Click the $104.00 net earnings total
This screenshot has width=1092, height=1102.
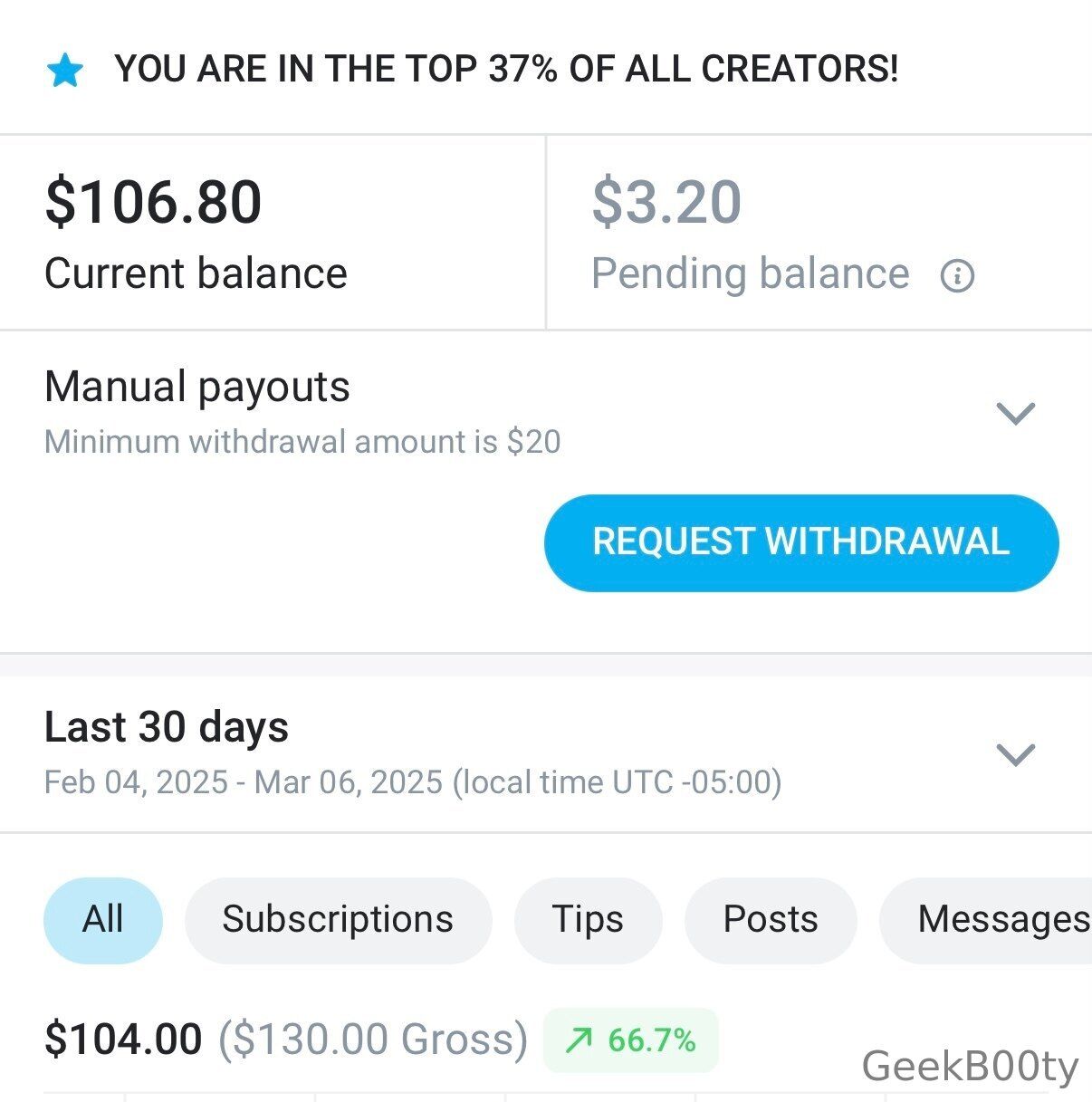[123, 1039]
